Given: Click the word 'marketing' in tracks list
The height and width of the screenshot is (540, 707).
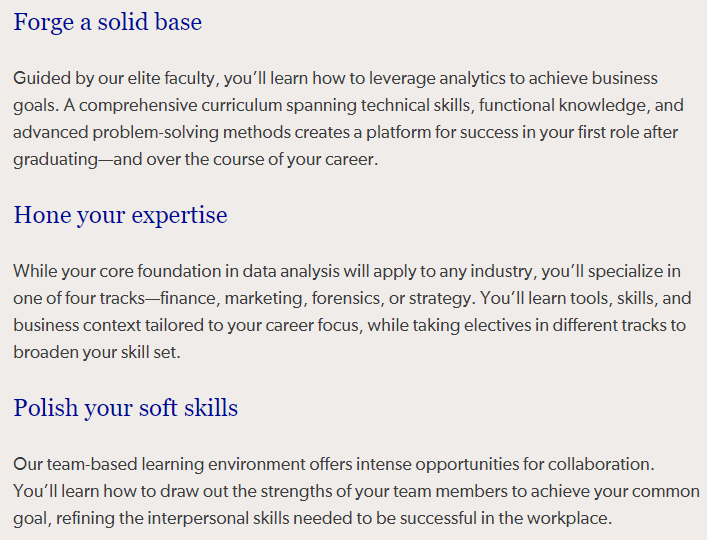Looking at the screenshot, I should (263, 298).
